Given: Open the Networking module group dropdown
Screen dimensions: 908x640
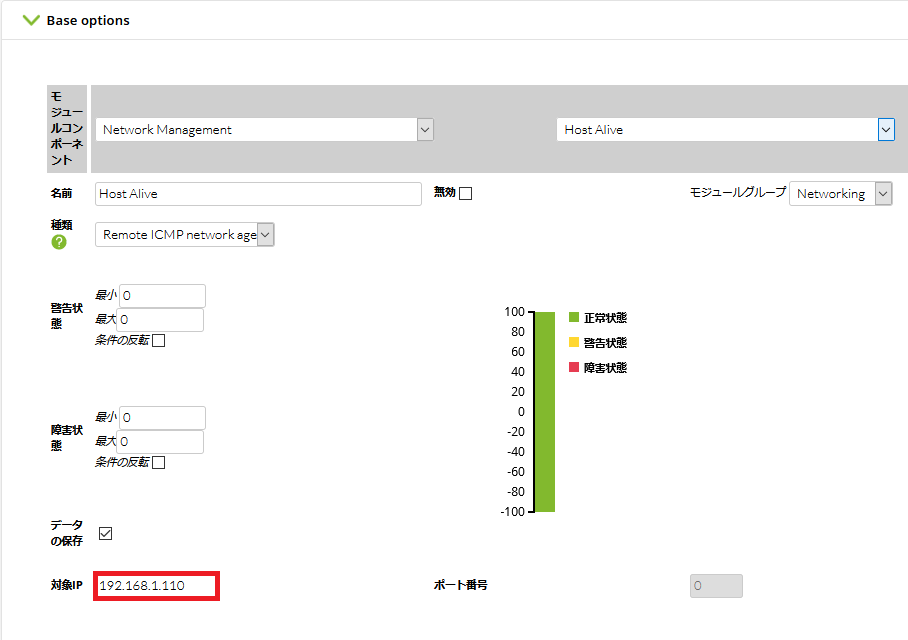Looking at the screenshot, I should 840,193.
